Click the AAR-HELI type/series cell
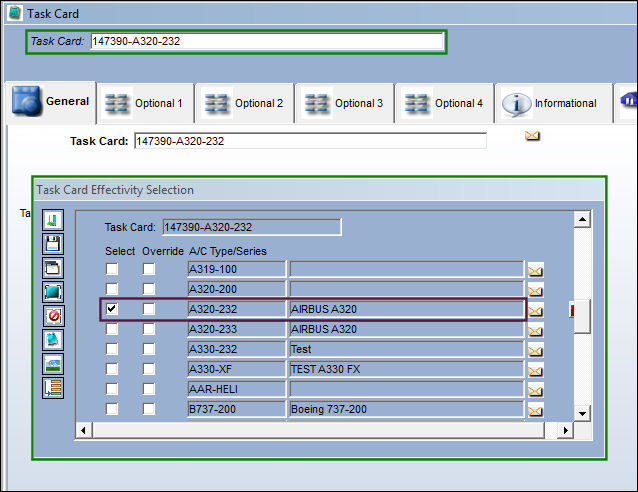This screenshot has width=638, height=492. click(236, 389)
